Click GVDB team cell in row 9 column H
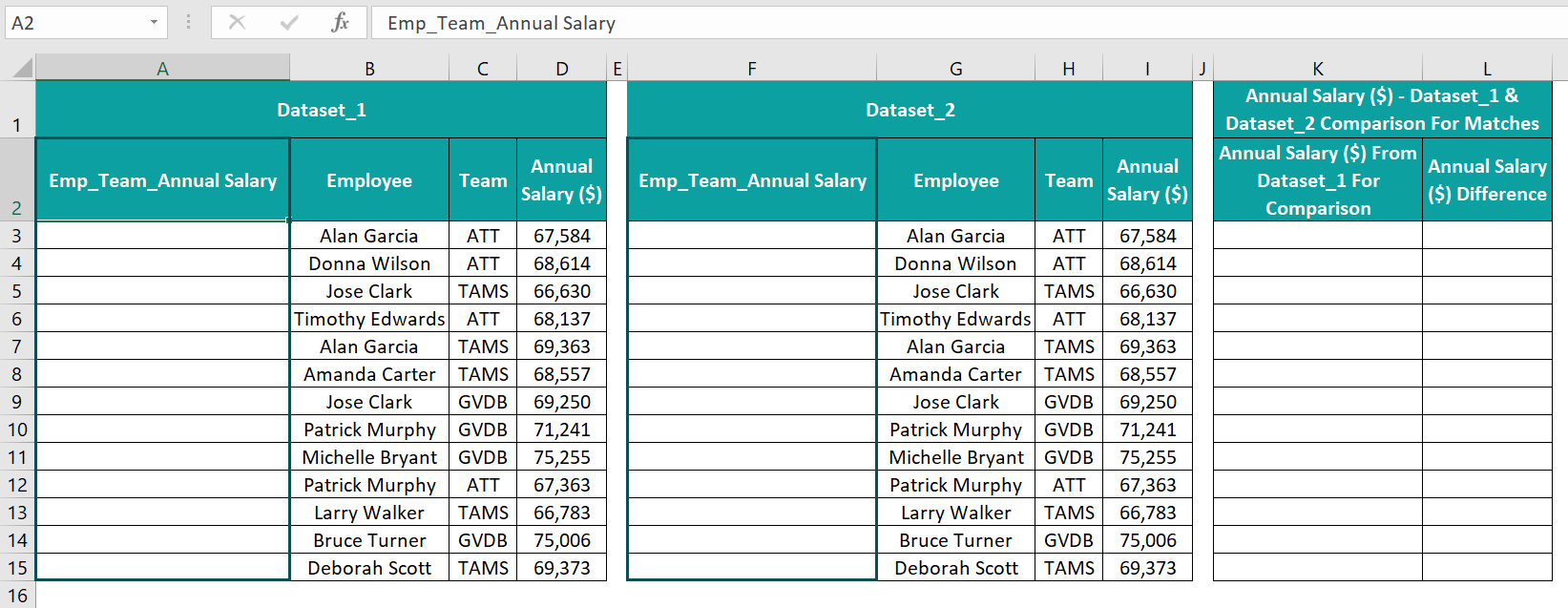 (1069, 402)
